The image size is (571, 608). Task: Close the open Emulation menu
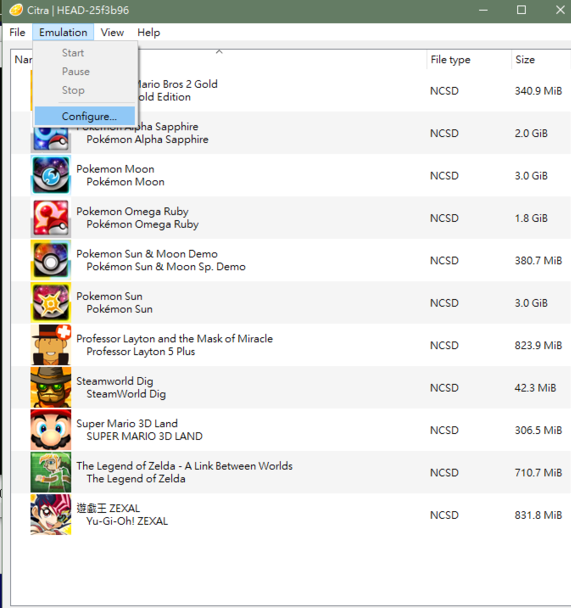(x=63, y=33)
